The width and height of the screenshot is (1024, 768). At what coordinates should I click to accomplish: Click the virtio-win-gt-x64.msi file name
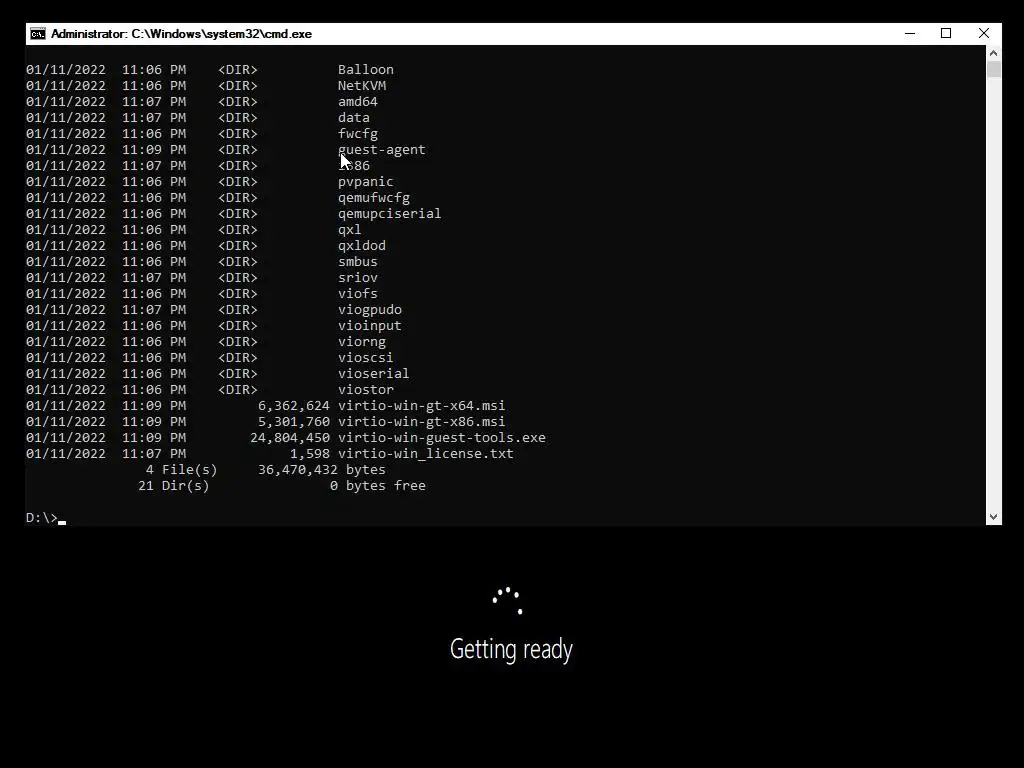click(x=421, y=406)
